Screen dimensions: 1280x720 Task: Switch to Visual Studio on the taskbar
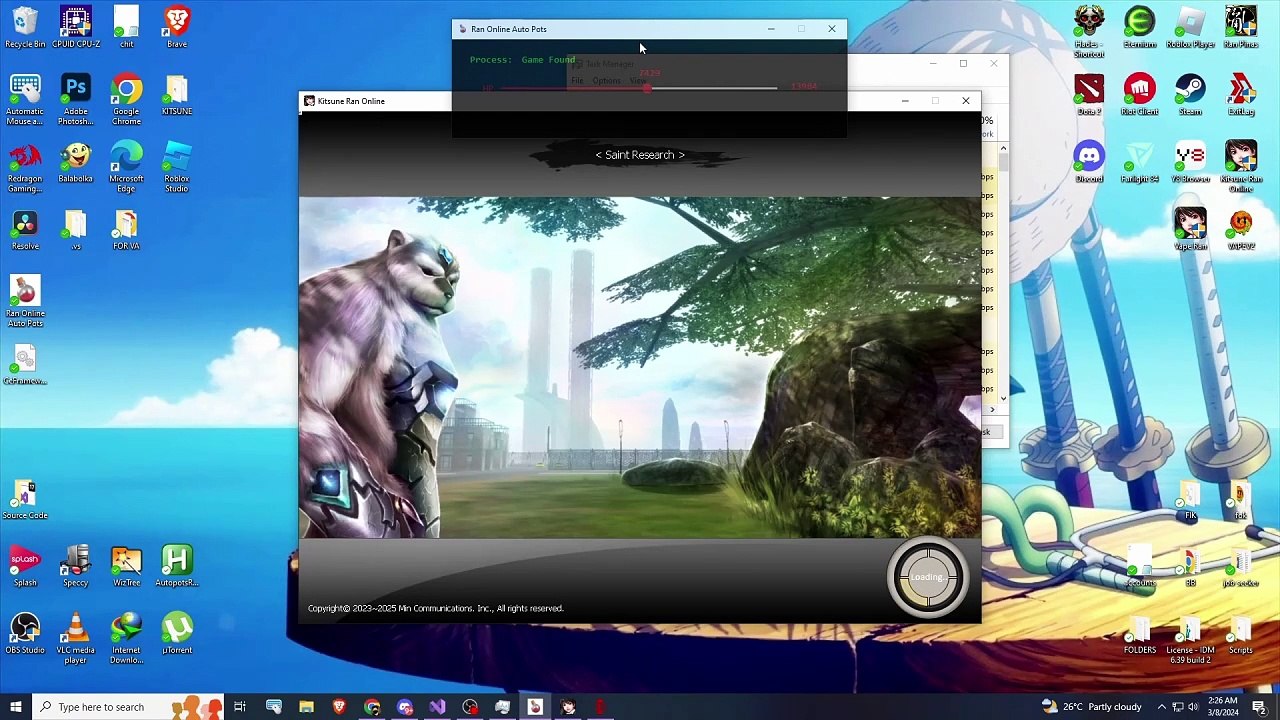(x=437, y=707)
